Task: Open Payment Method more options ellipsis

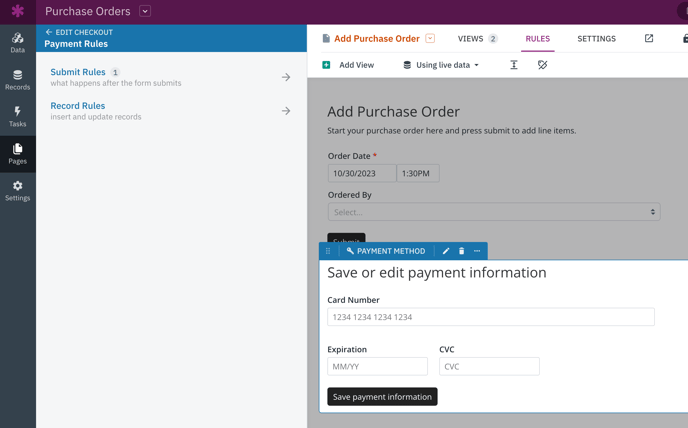Action: pyautogui.click(x=477, y=251)
